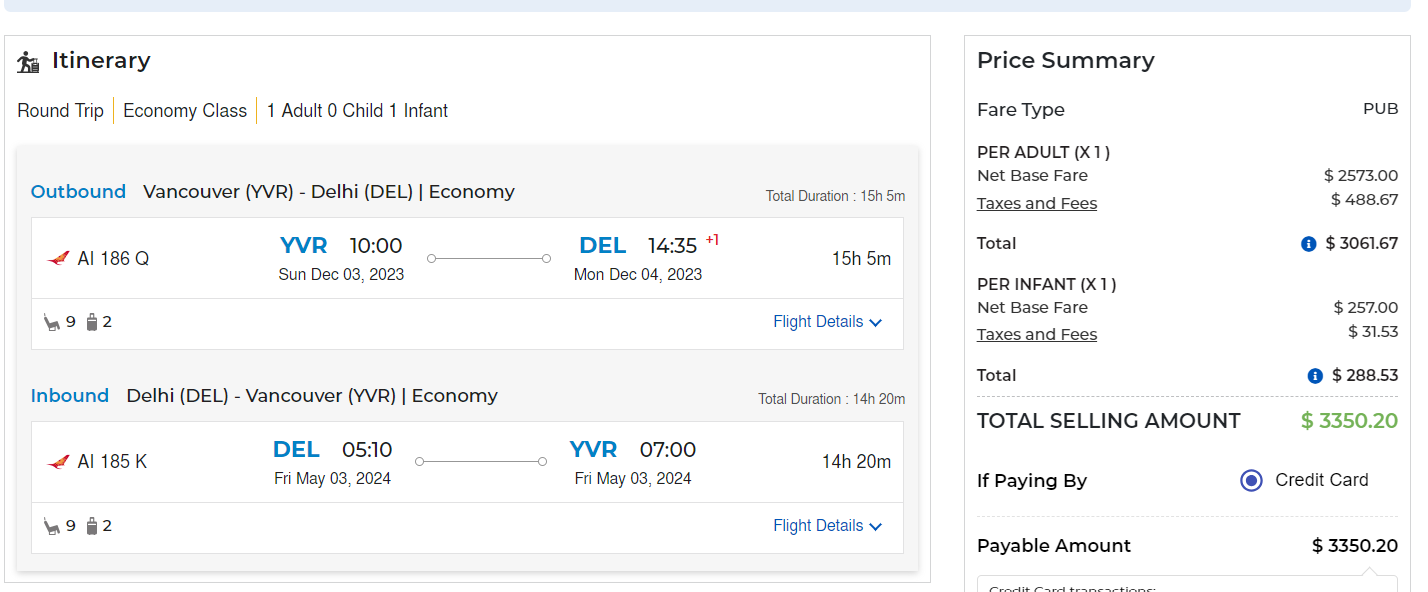Click inbound seat availability icon
The width and height of the screenshot is (1428, 592).
click(52, 526)
